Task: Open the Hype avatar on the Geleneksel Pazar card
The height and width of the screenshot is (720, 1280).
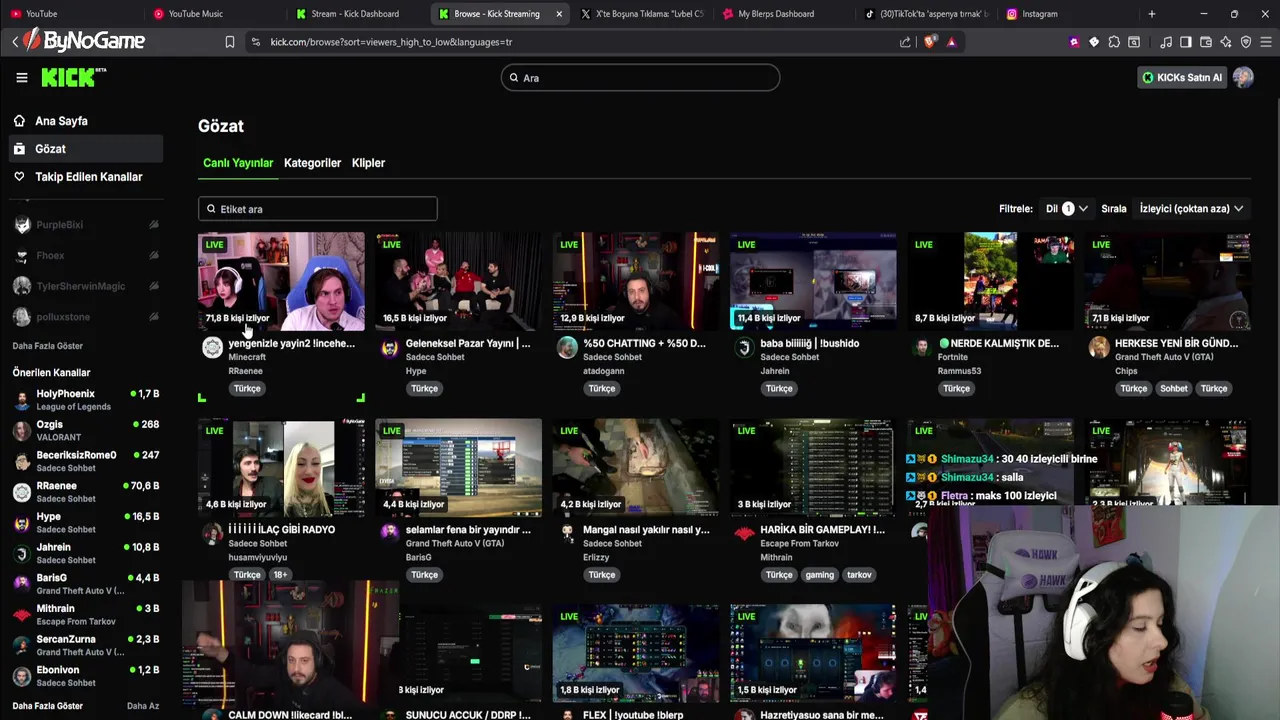Action: pos(389,347)
